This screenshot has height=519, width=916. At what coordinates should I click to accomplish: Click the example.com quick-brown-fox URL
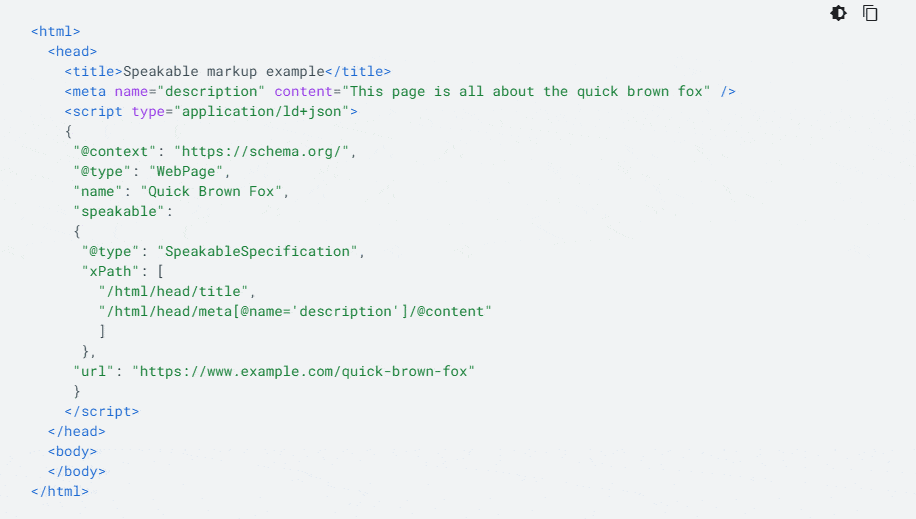point(303,371)
